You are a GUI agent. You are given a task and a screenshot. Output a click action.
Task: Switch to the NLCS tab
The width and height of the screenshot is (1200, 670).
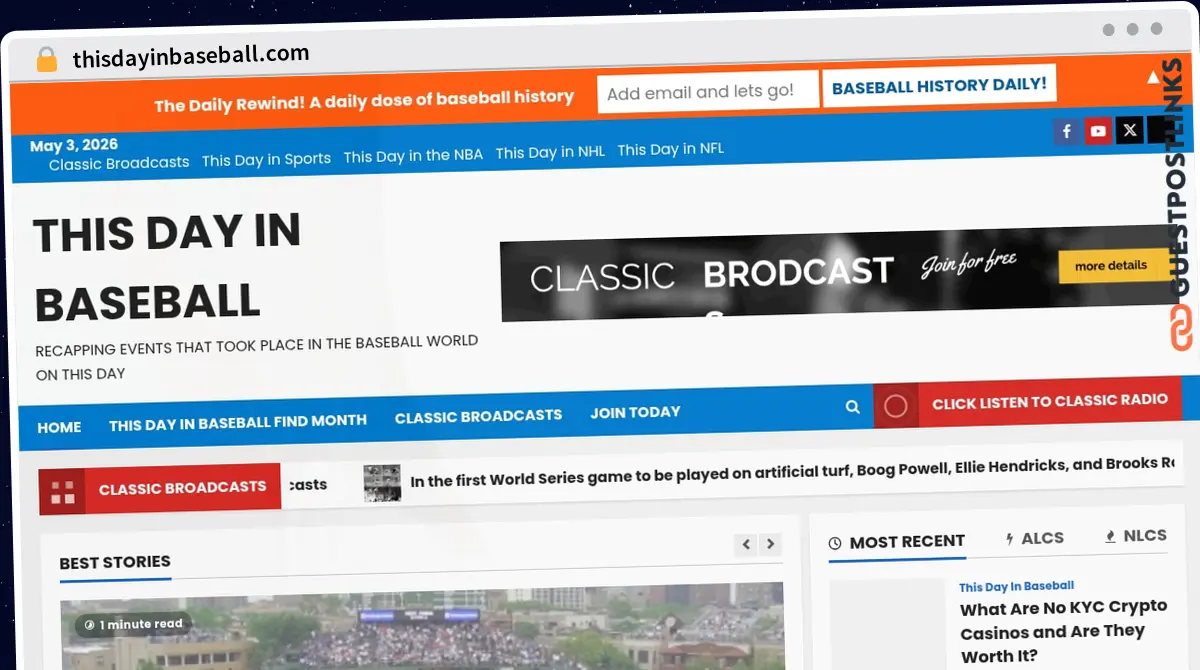pyautogui.click(x=1135, y=536)
